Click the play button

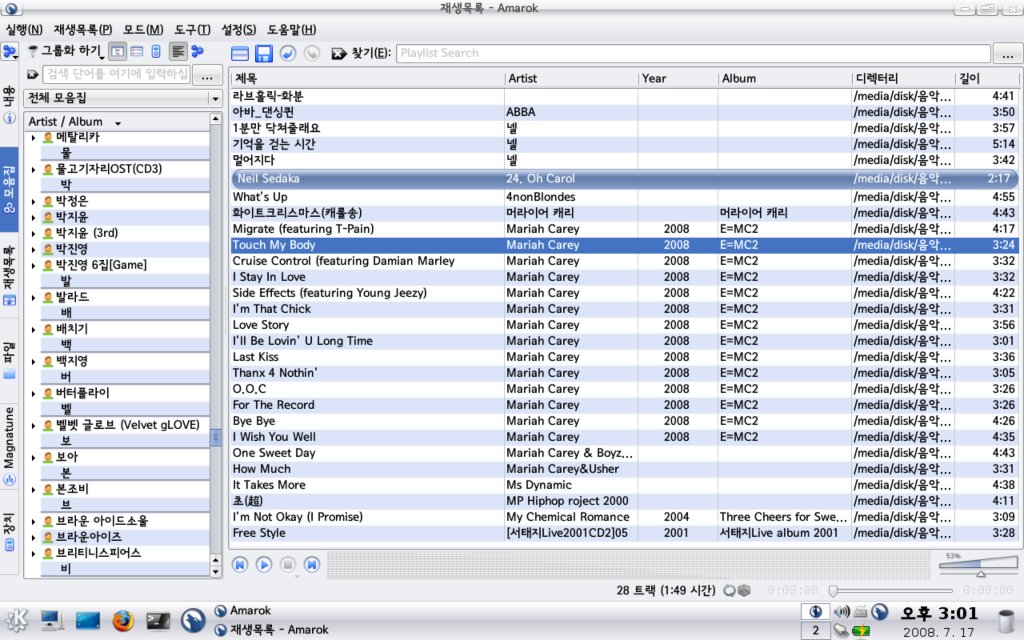click(x=264, y=564)
